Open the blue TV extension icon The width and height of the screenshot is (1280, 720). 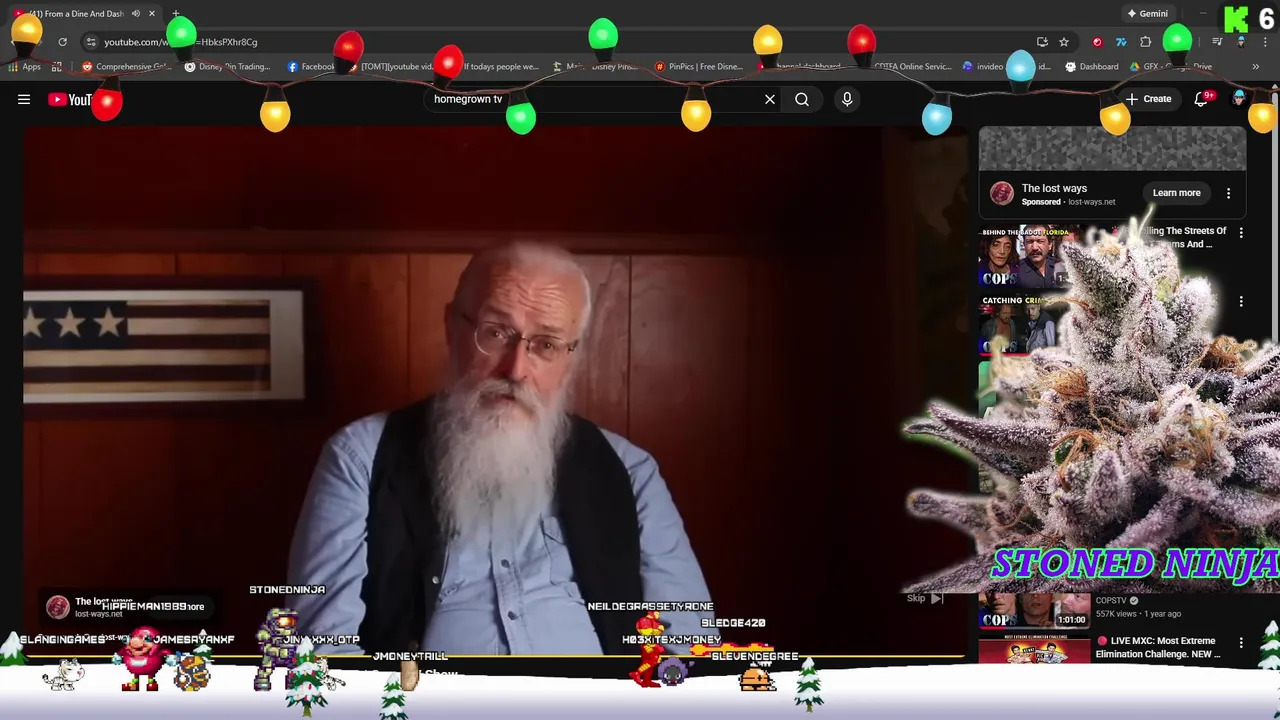click(1121, 42)
